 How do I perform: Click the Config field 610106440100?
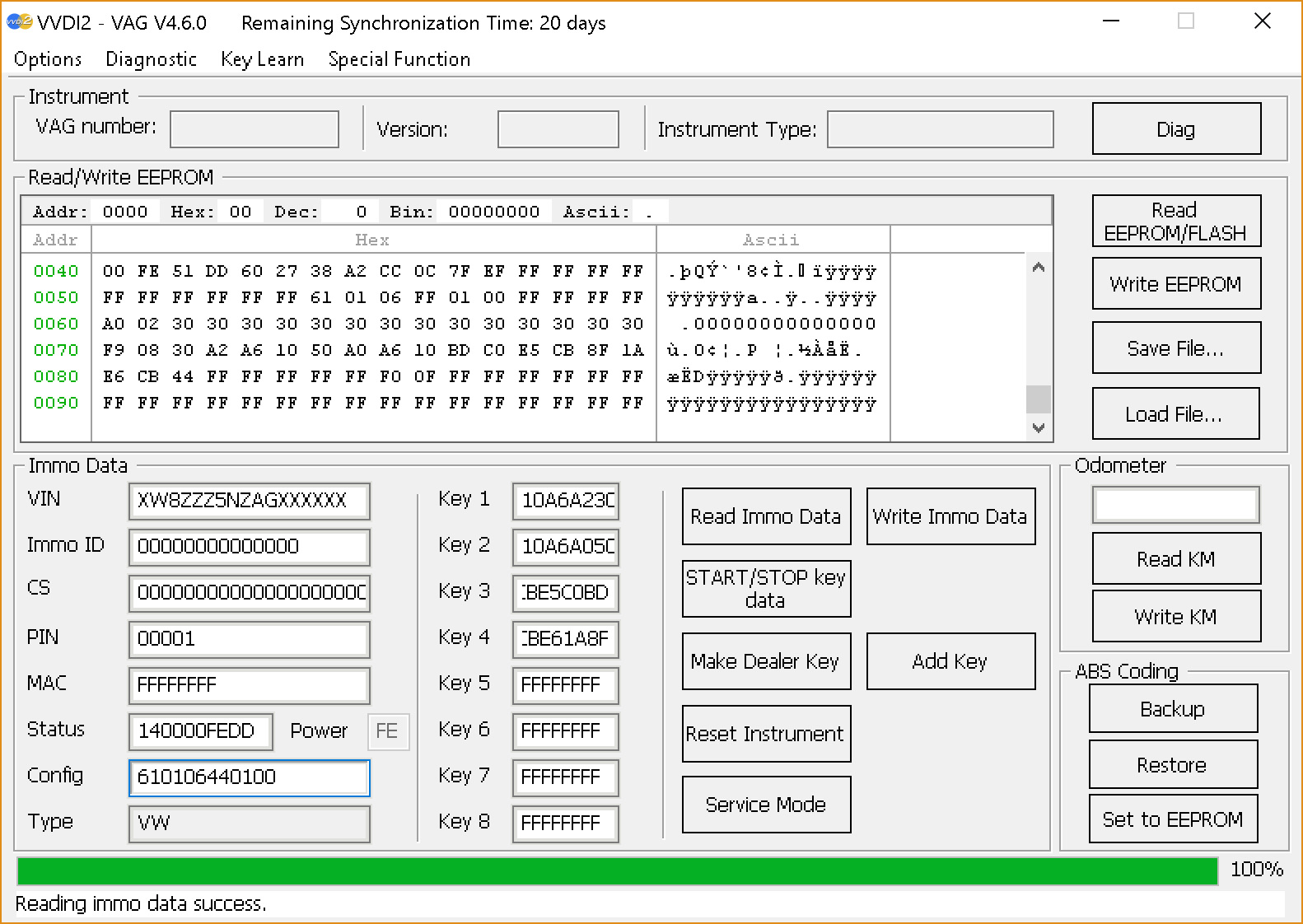(x=250, y=777)
